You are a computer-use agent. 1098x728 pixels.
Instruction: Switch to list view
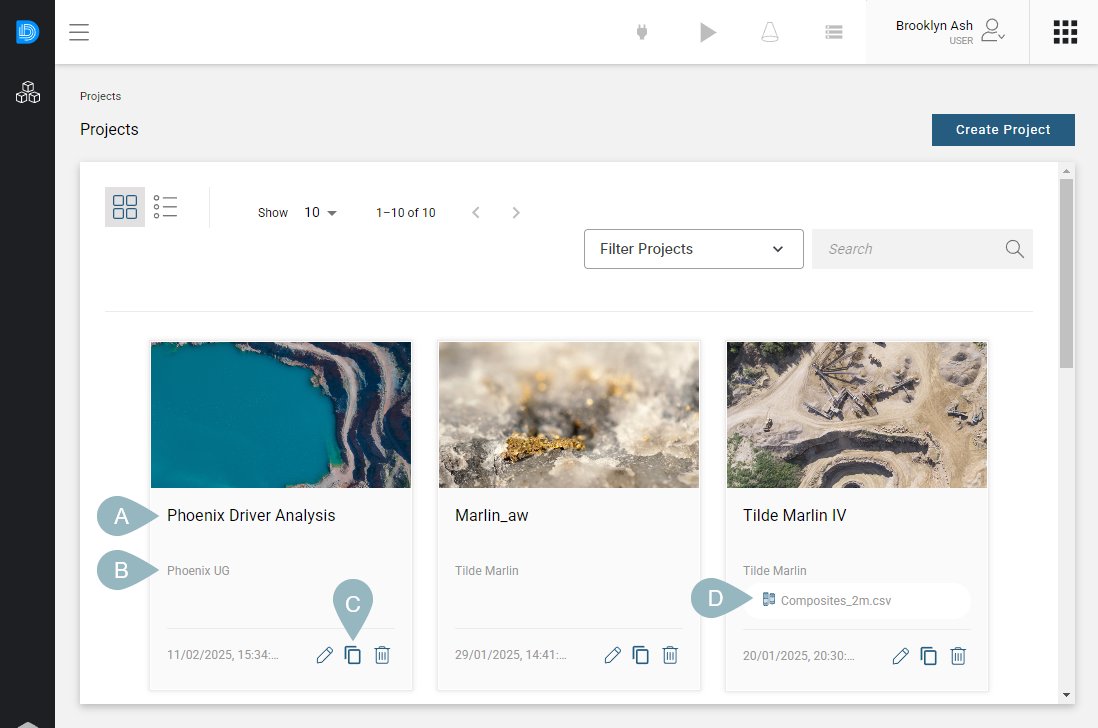(x=165, y=207)
